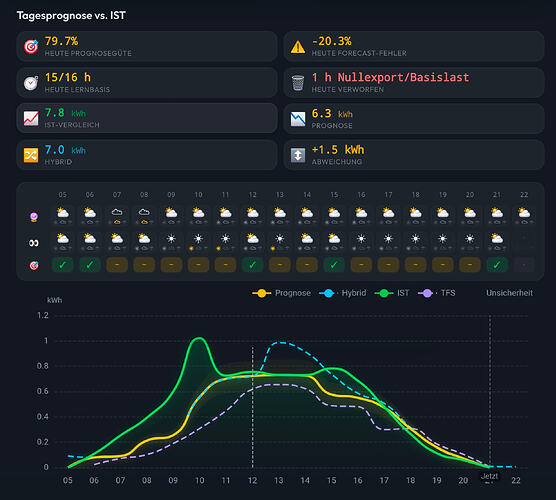Toggle Hybrid series in chart legend

tap(343, 293)
